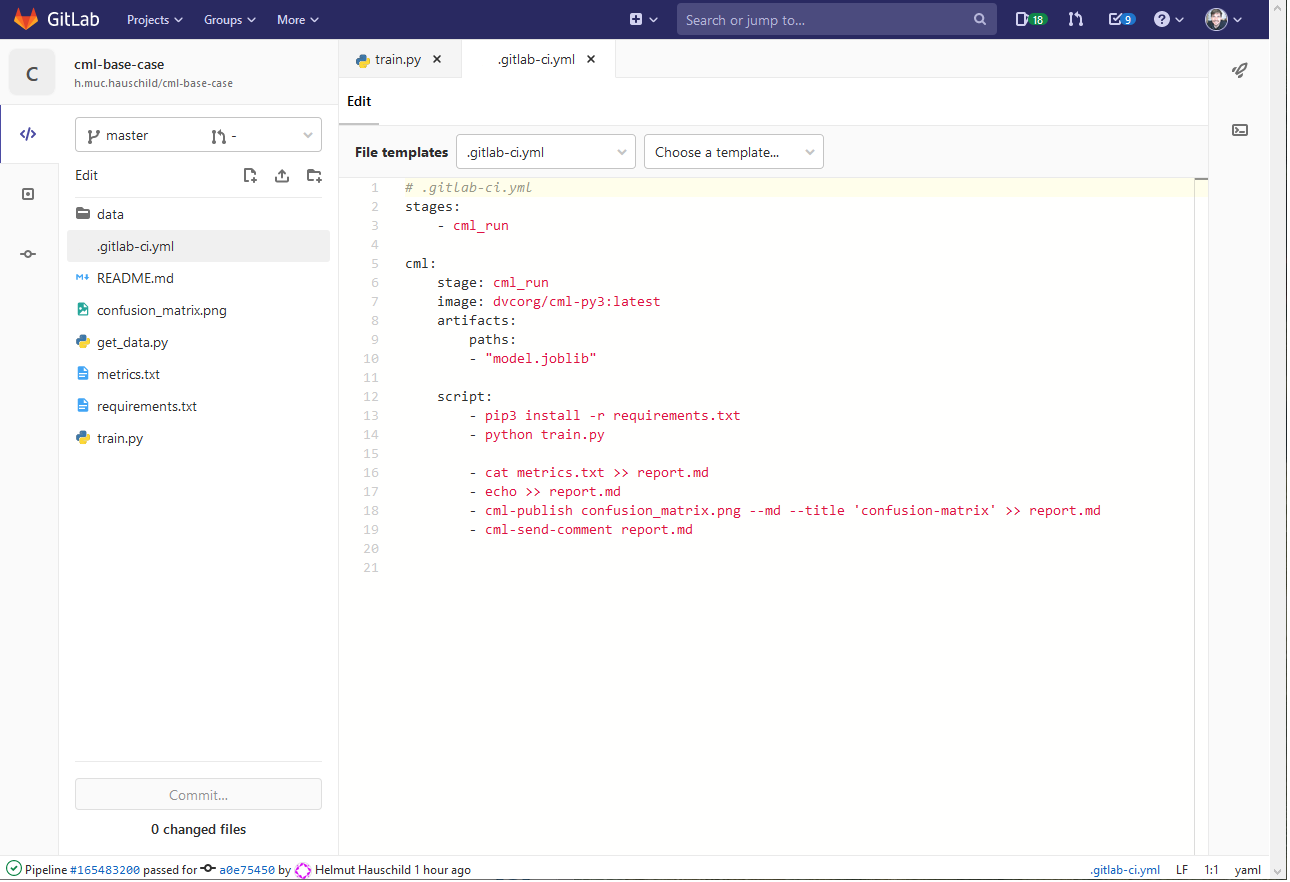1290x882 pixels.
Task: Click the search or jump to field
Action: point(837,19)
